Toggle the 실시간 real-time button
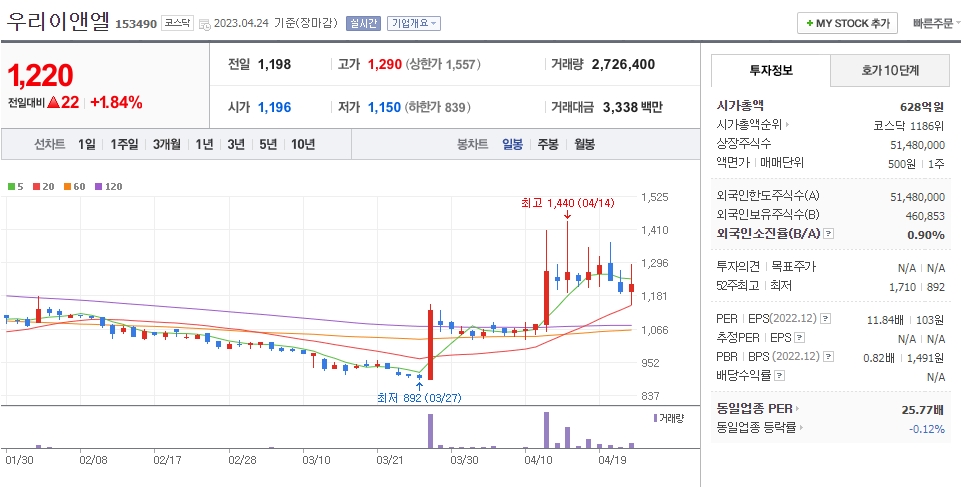This screenshot has height=487, width=974. (363, 24)
